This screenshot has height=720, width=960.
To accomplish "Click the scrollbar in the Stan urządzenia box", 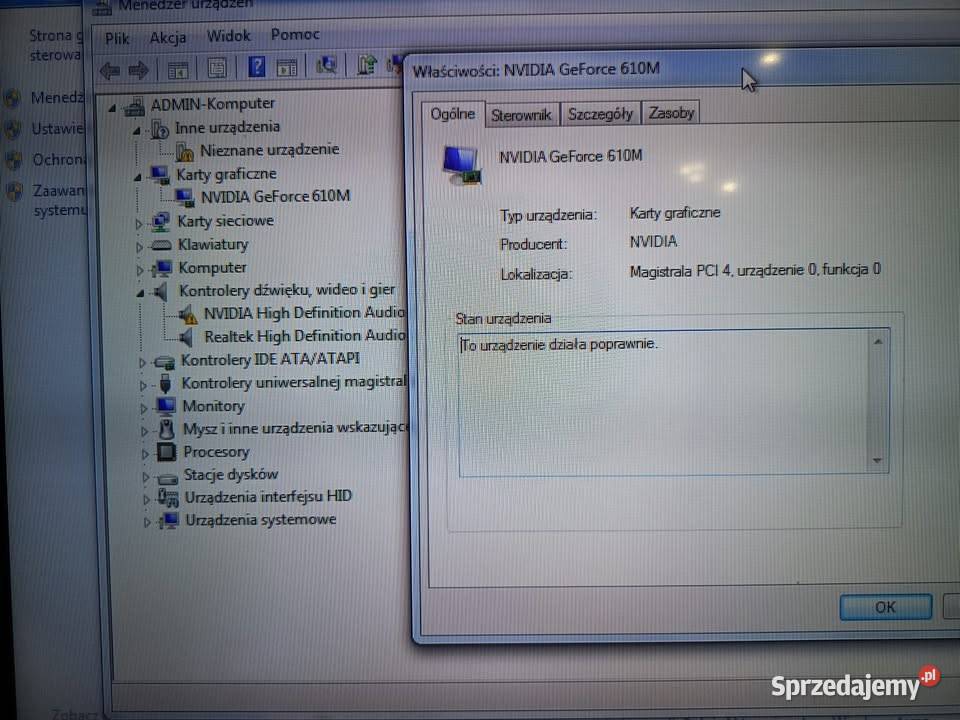I will coord(879,400).
